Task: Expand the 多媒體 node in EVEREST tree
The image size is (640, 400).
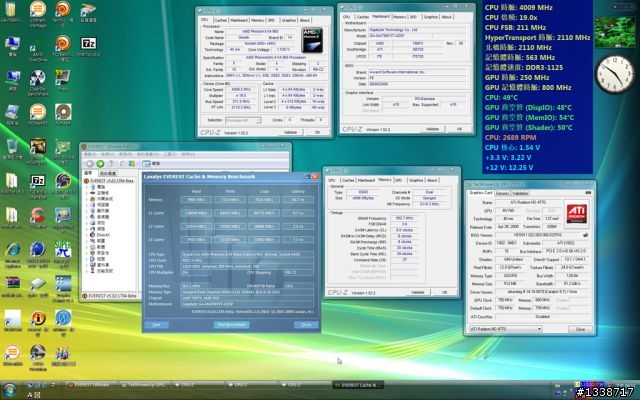Action: pos(87,217)
